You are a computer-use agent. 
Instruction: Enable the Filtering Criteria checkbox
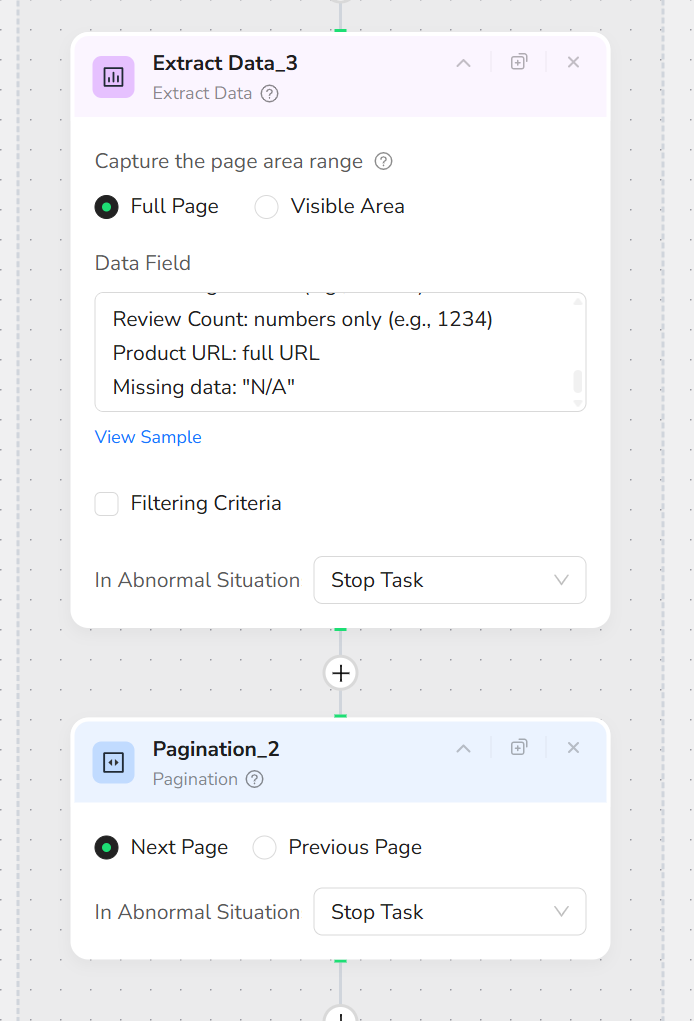pyautogui.click(x=107, y=504)
